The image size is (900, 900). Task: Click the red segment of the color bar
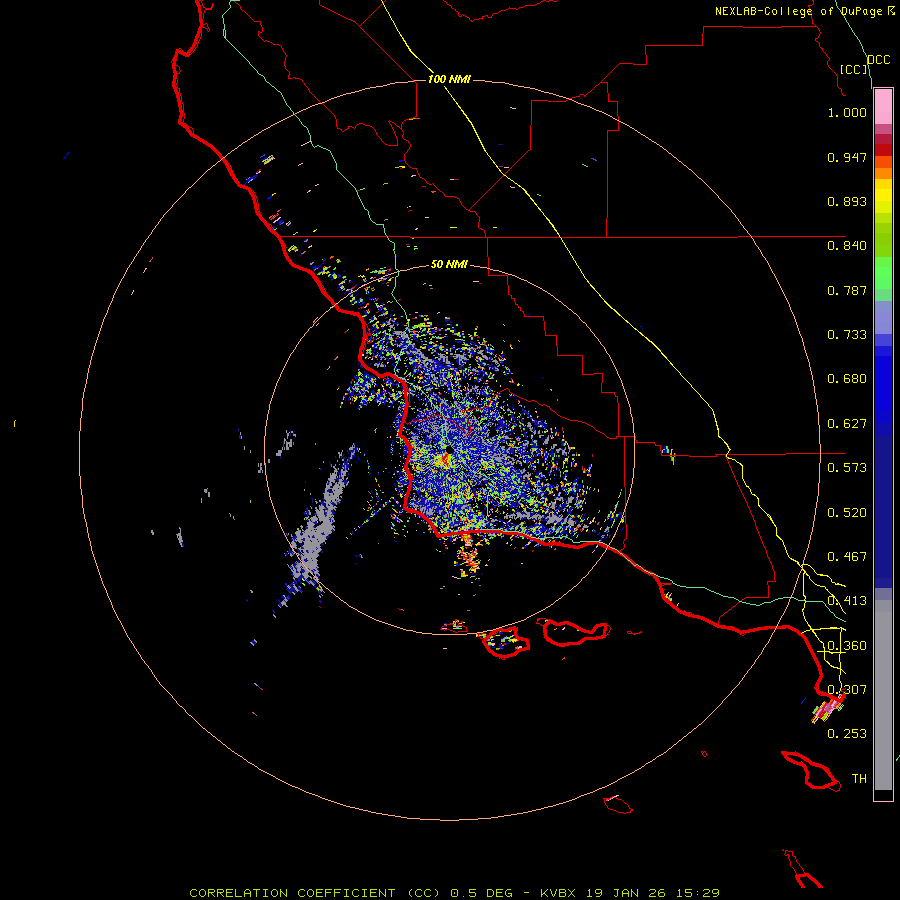pos(883,149)
